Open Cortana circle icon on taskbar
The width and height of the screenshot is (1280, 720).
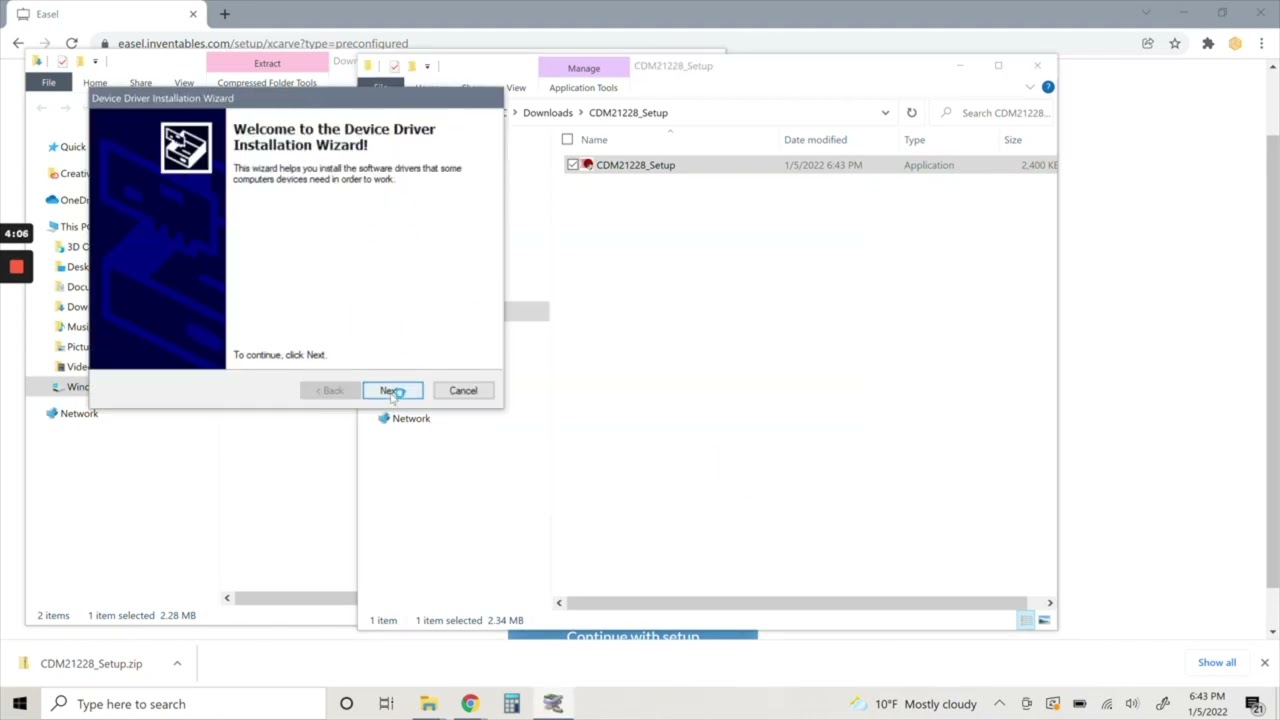pos(346,704)
